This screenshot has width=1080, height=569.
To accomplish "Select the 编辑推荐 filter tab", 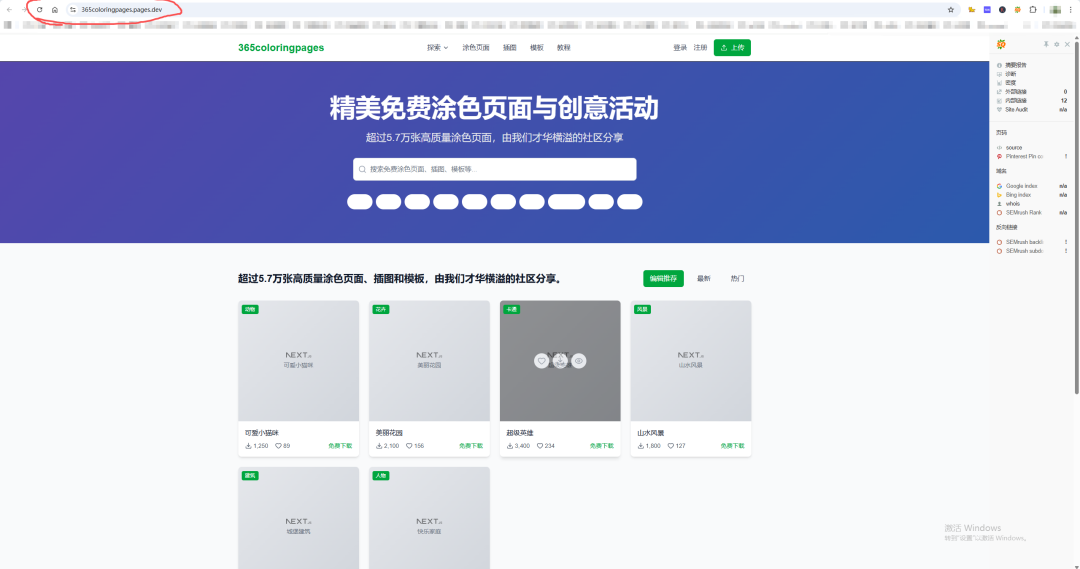I will click(x=663, y=278).
